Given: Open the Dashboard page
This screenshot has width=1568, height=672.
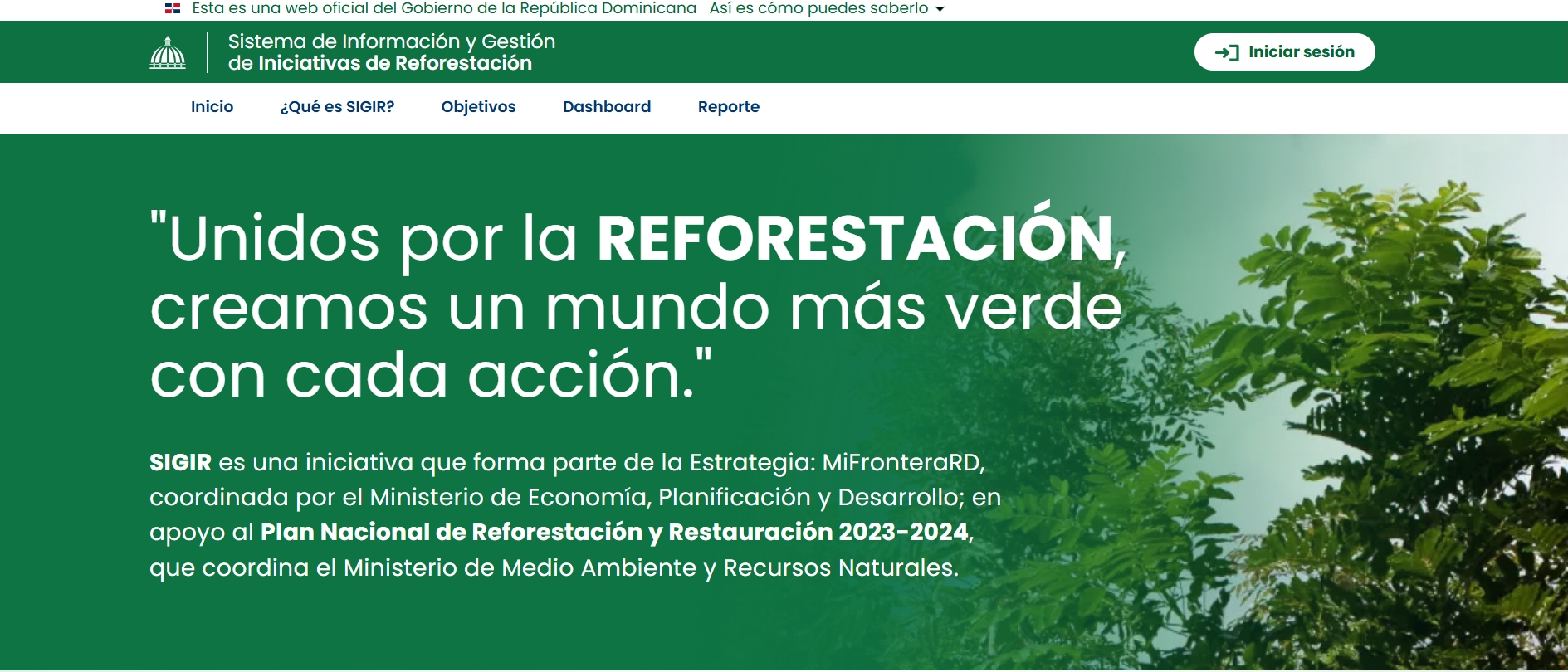Looking at the screenshot, I should 606,107.
